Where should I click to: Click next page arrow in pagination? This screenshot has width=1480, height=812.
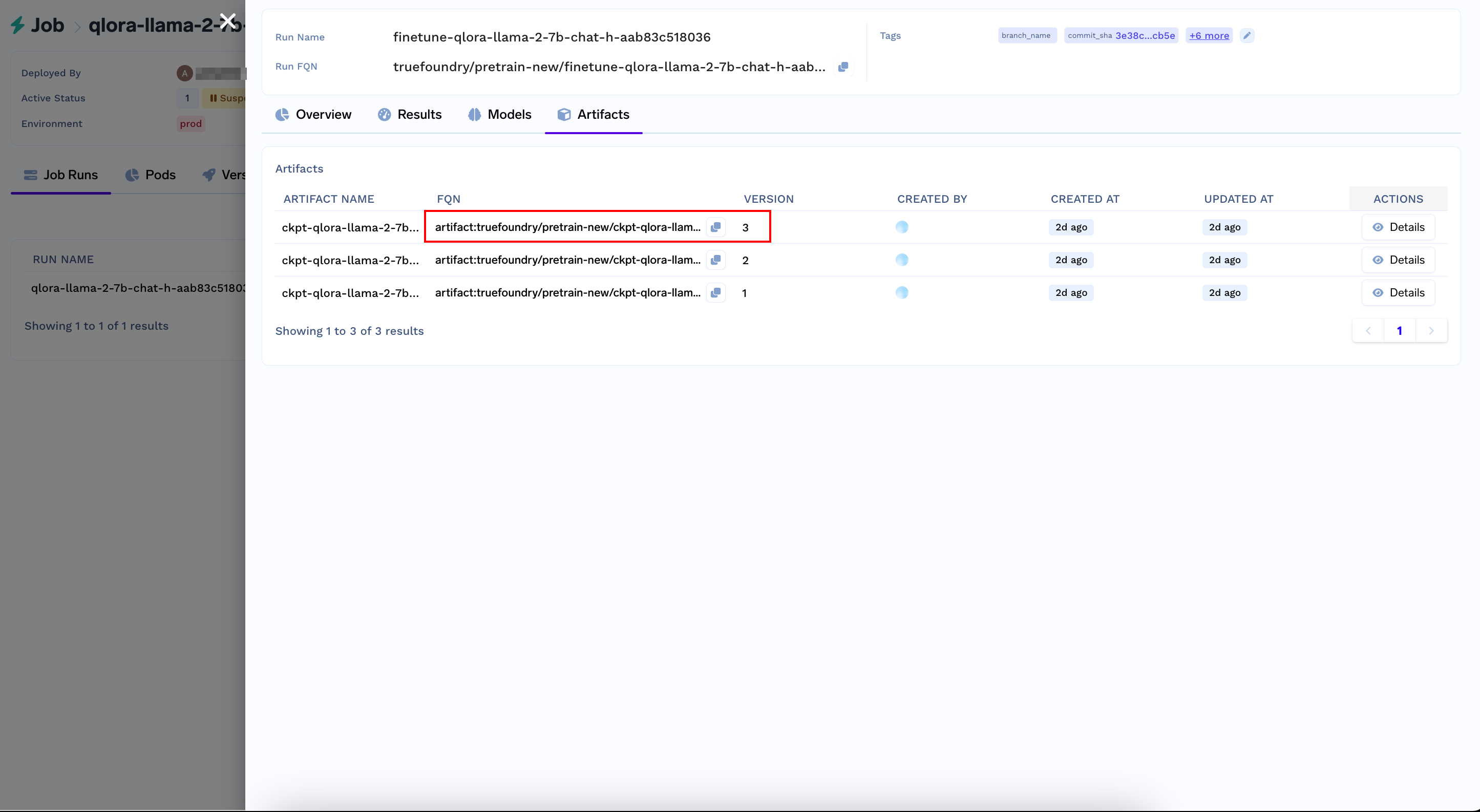click(x=1431, y=330)
